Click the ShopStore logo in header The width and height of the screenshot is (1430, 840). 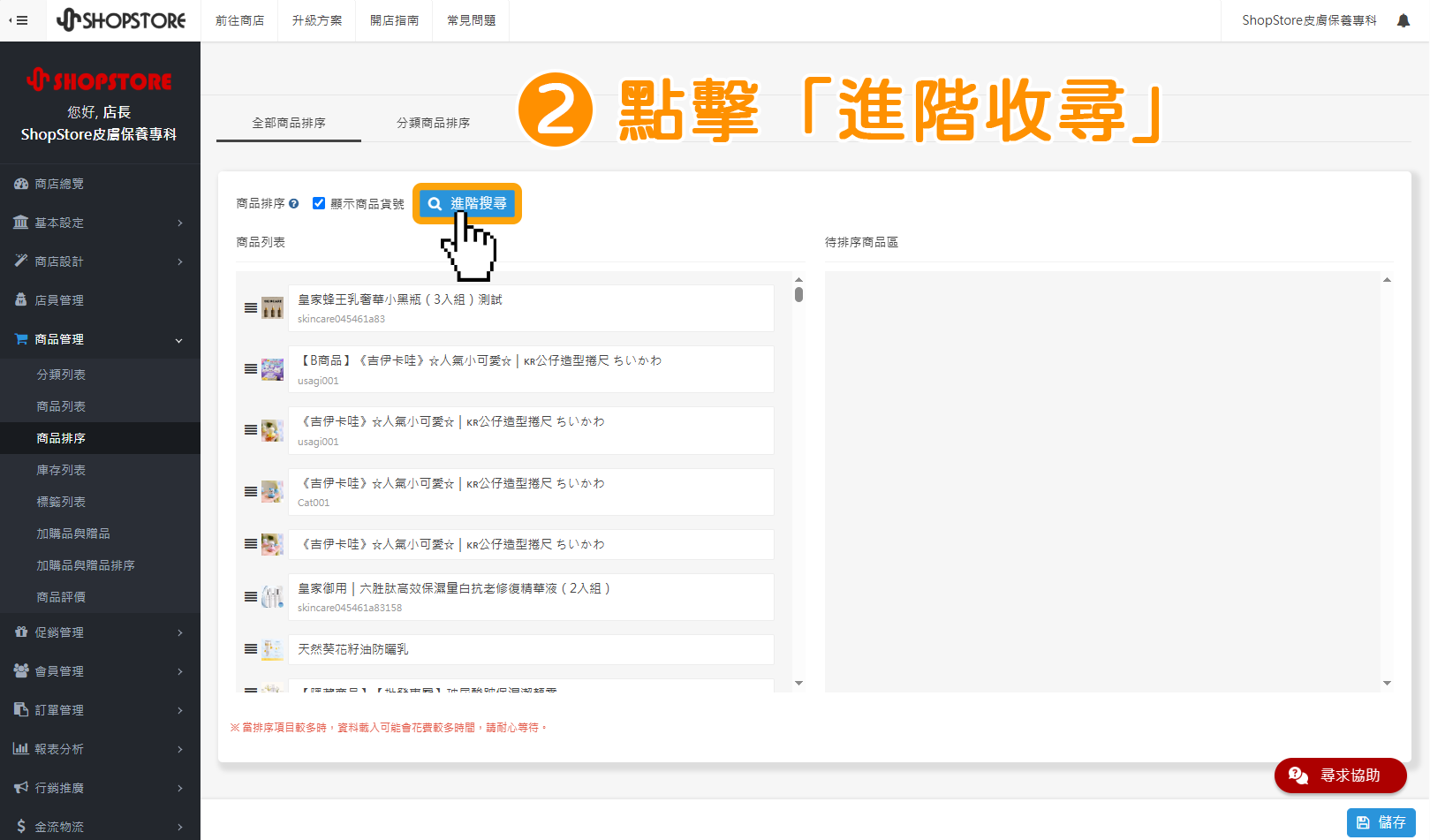click(121, 20)
